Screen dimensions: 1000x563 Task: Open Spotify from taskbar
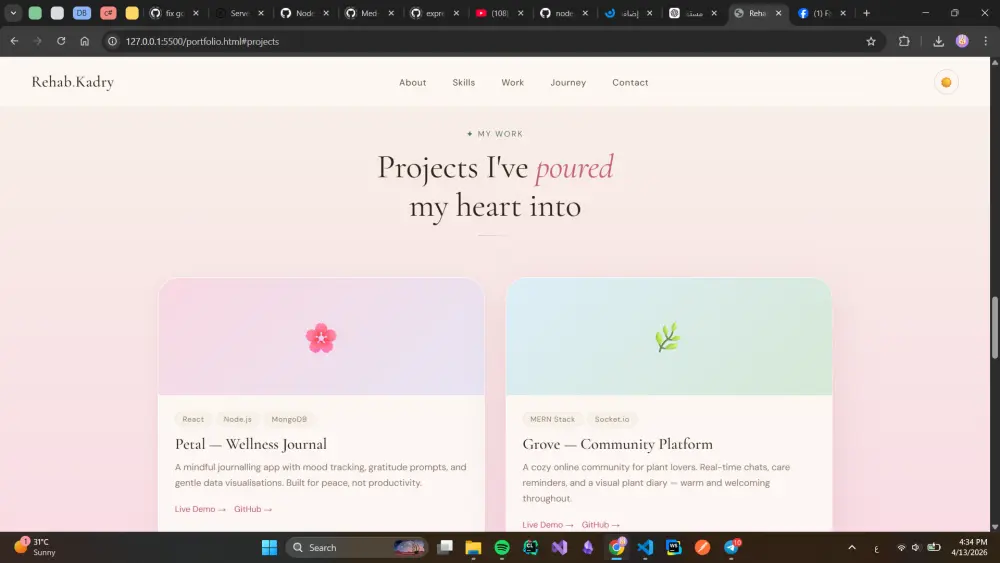tap(502, 547)
